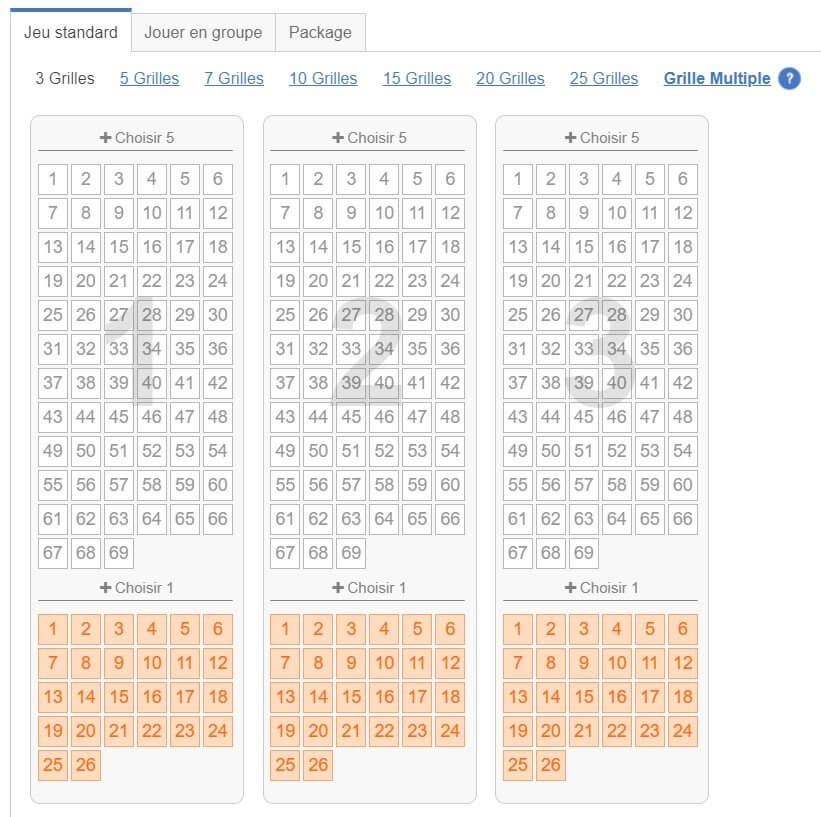
Task: Pick orange bonus number 18 in third grid
Action: point(683,697)
